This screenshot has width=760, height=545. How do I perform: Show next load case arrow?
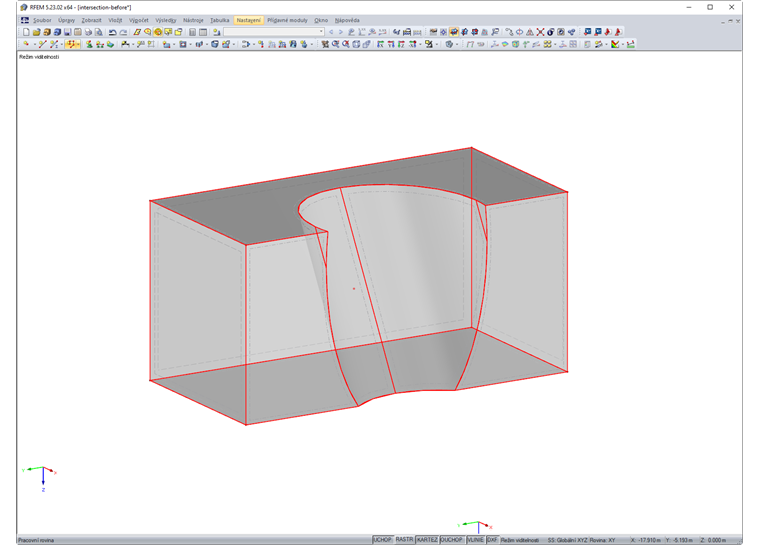pyautogui.click(x=341, y=32)
